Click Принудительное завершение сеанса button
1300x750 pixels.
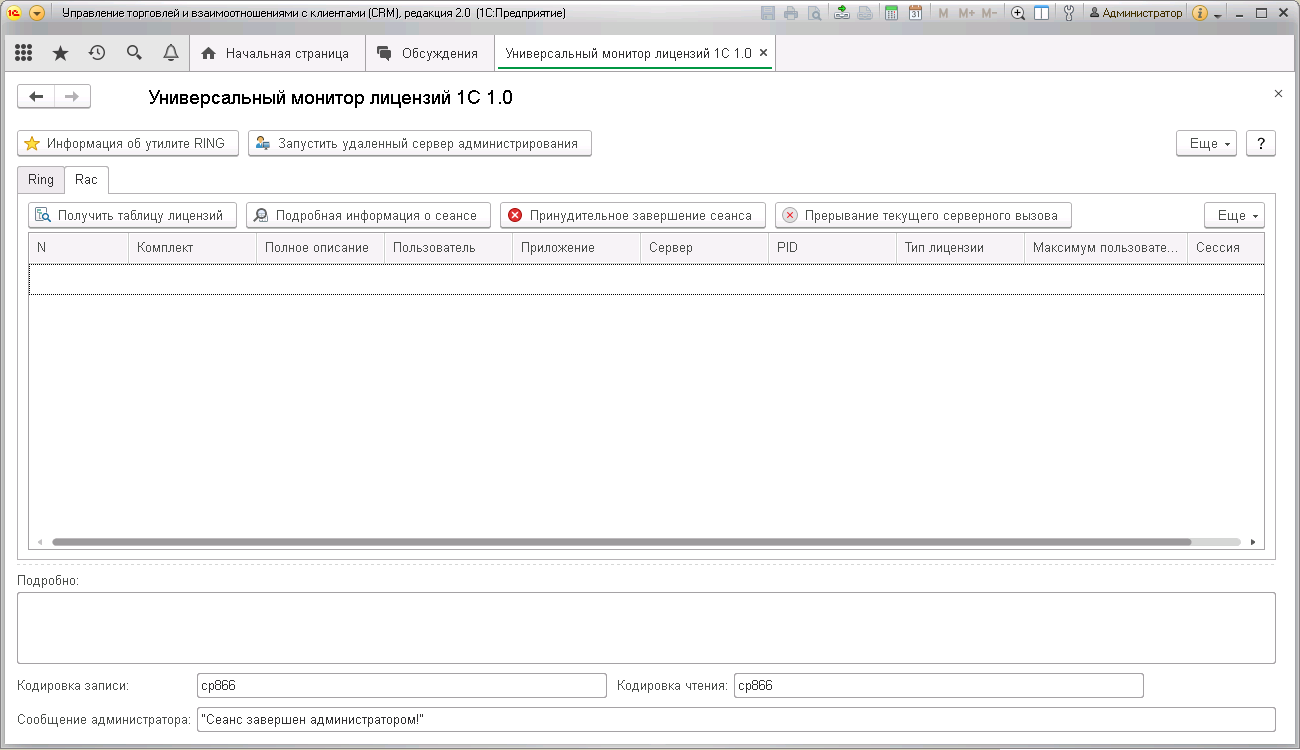(x=633, y=215)
